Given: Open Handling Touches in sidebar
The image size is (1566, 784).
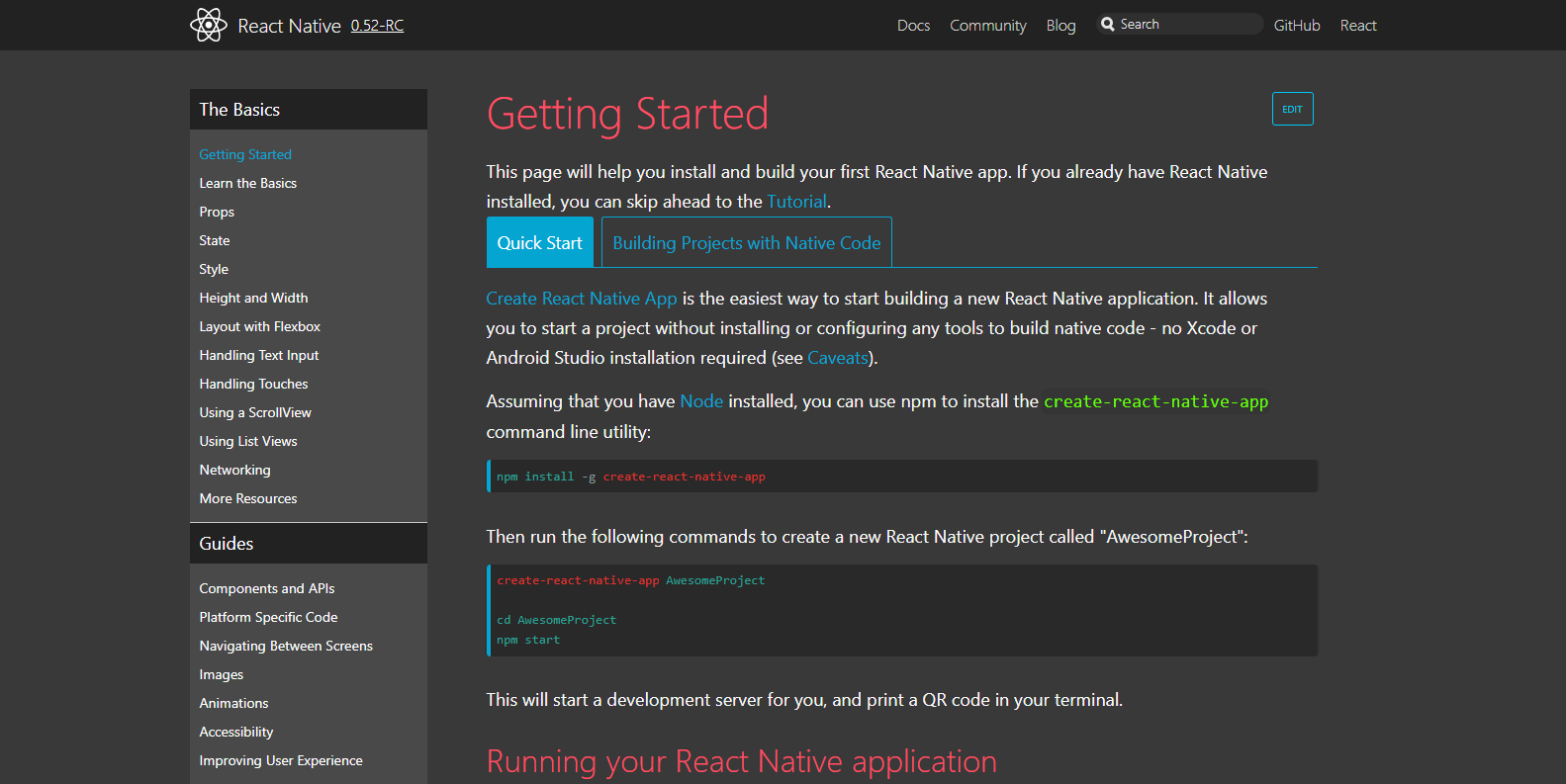Looking at the screenshot, I should (x=253, y=384).
